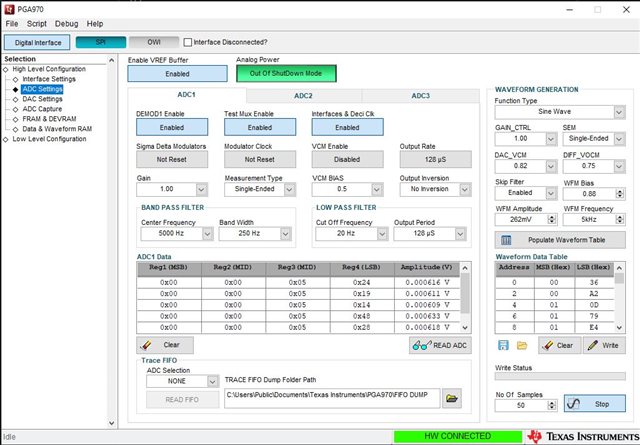Screen dimensions: 640x445
Task: Open the Help menu
Action: 95,24
